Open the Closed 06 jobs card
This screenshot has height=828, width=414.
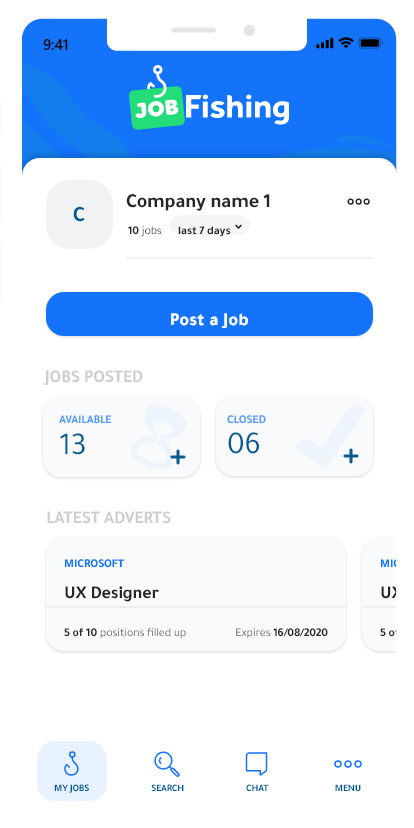[295, 436]
